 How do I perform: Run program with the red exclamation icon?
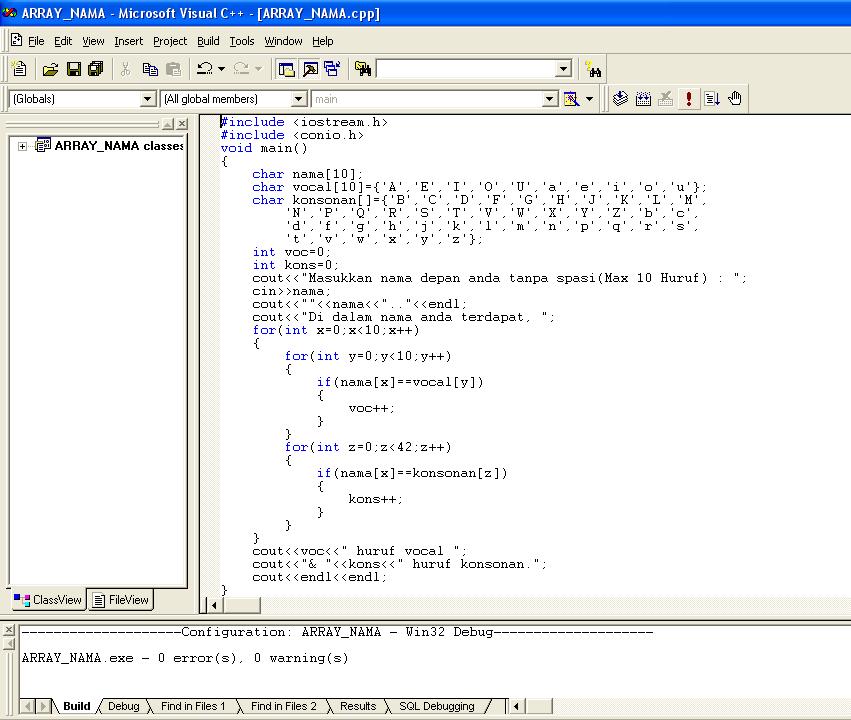coord(689,99)
